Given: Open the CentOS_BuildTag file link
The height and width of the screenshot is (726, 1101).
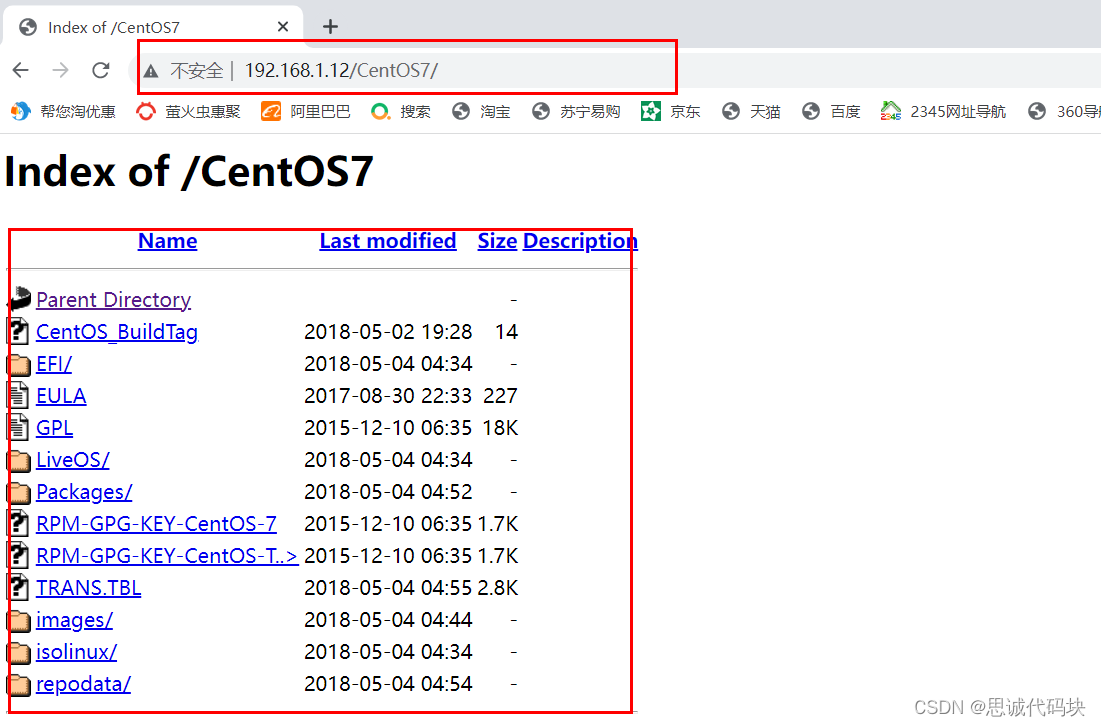Looking at the screenshot, I should tap(117, 332).
